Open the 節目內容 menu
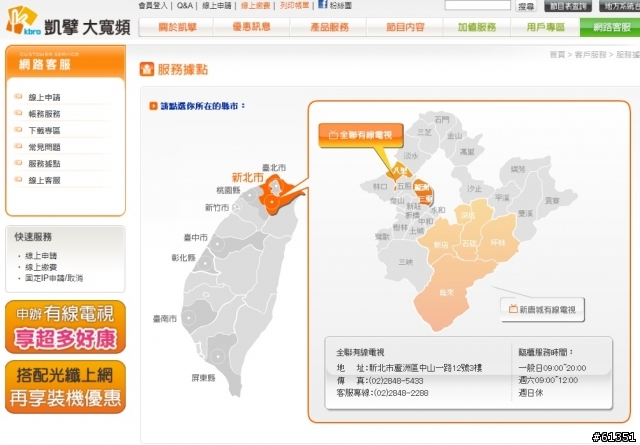This screenshot has width=640, height=445. click(405, 27)
